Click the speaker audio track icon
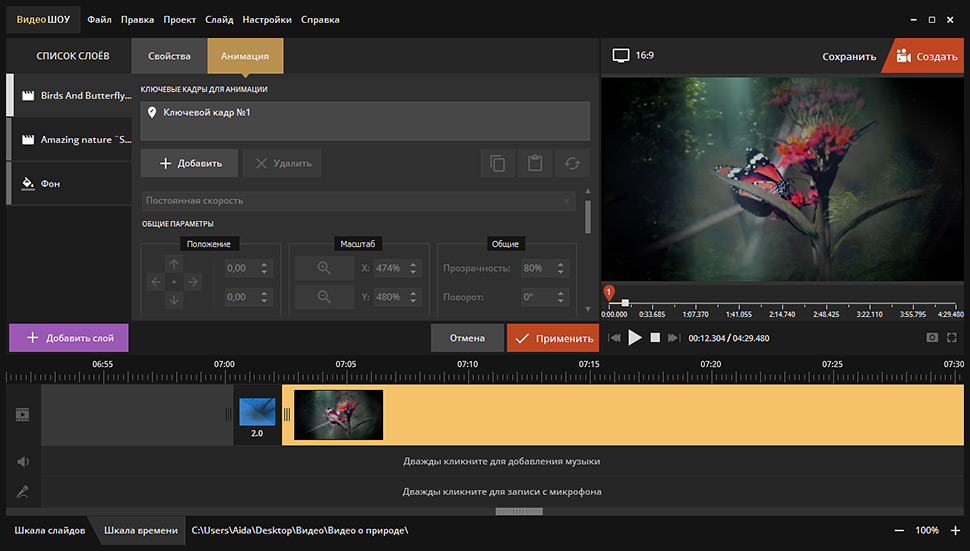Image resolution: width=970 pixels, height=551 pixels. [22, 461]
